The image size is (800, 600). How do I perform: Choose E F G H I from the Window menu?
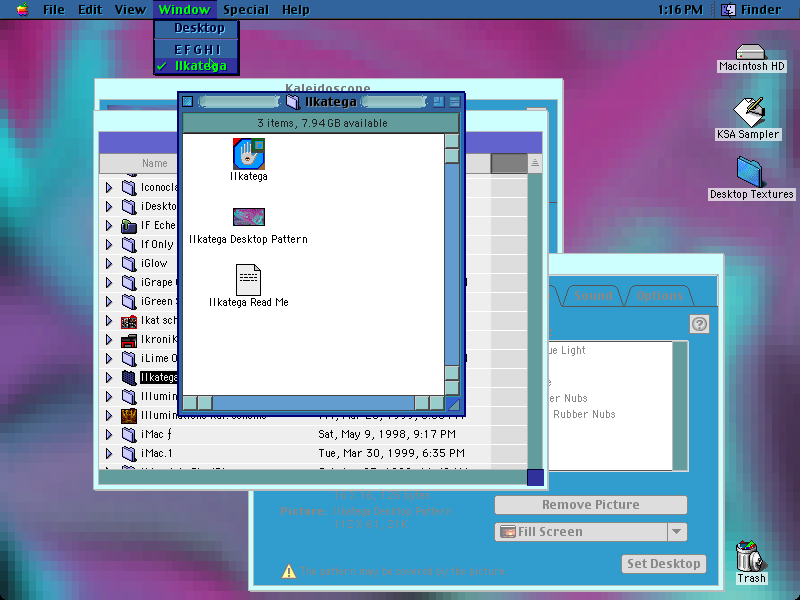[x=197, y=50]
